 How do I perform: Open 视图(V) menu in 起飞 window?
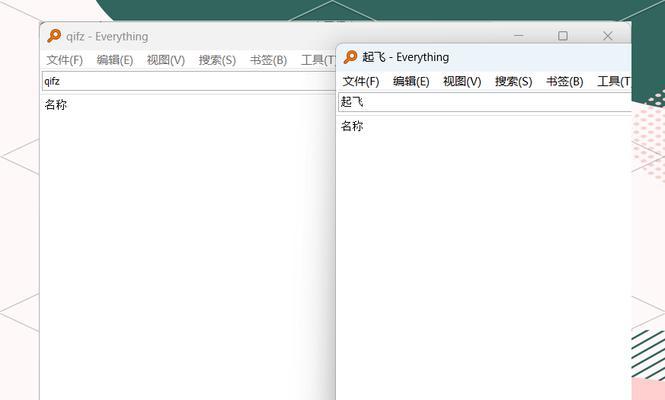pos(462,81)
